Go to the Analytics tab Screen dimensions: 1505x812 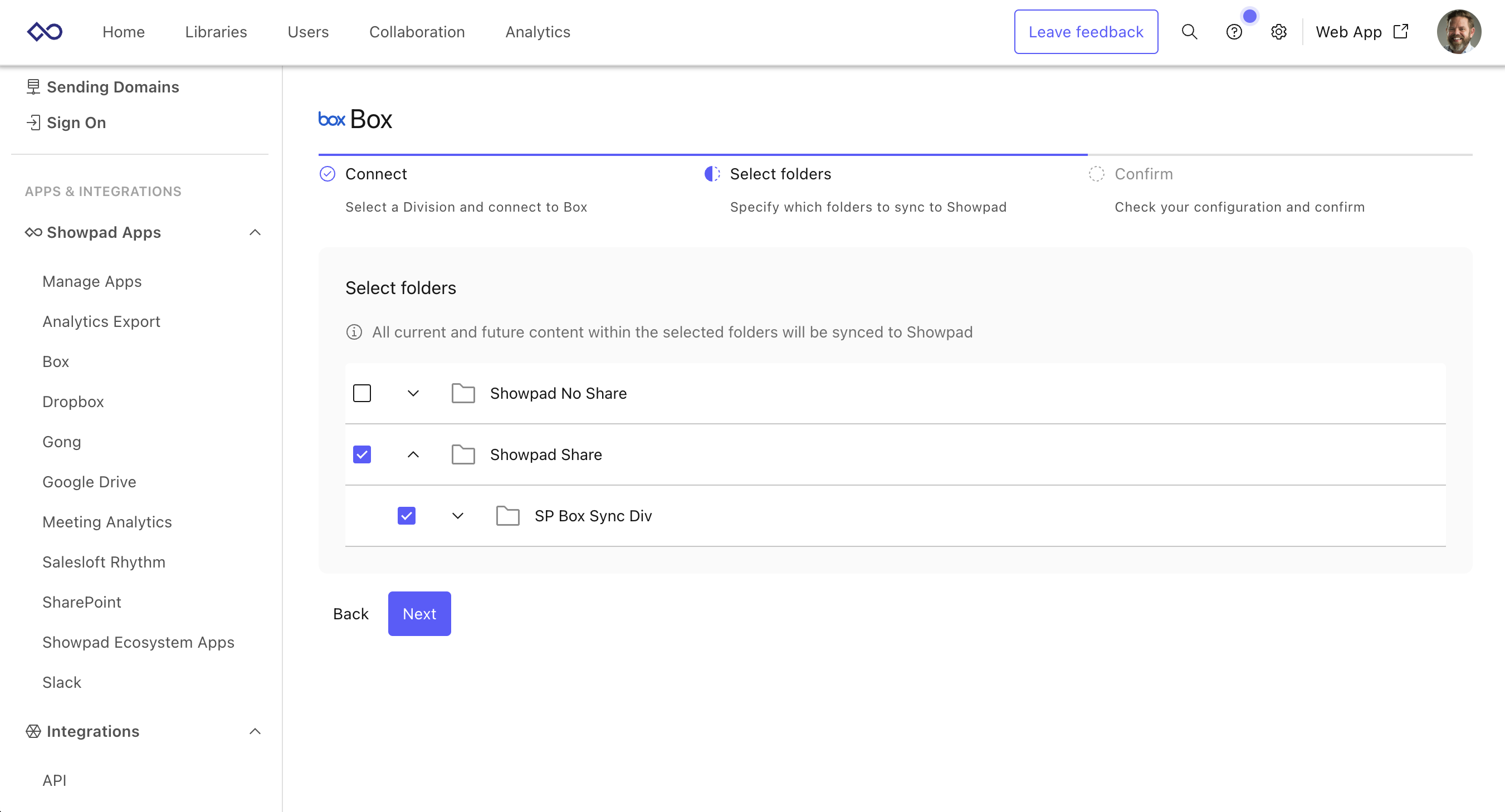pyautogui.click(x=537, y=32)
